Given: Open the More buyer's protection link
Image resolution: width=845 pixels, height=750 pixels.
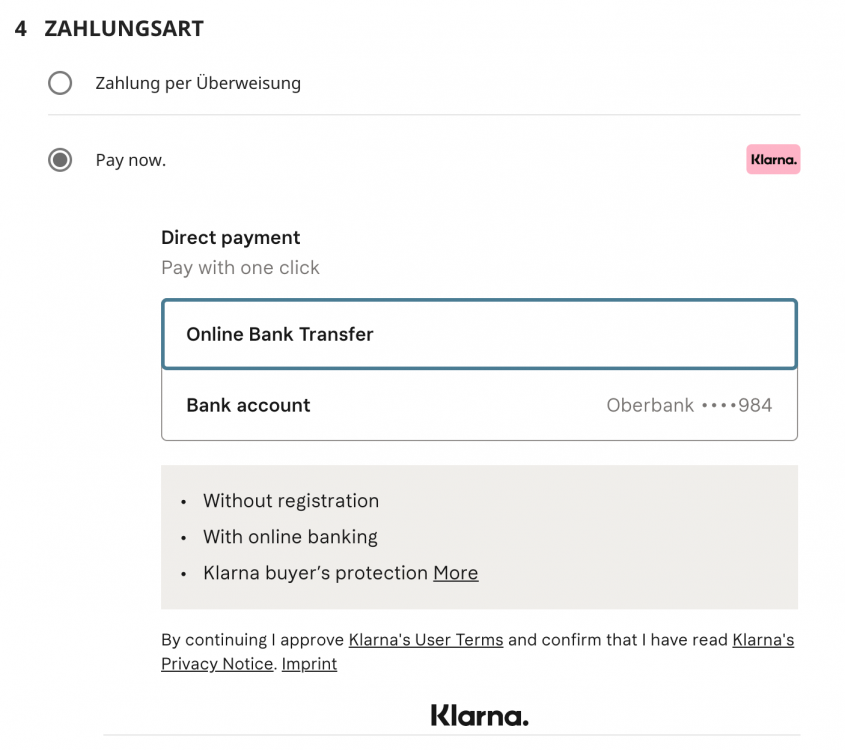Looking at the screenshot, I should coord(455,573).
